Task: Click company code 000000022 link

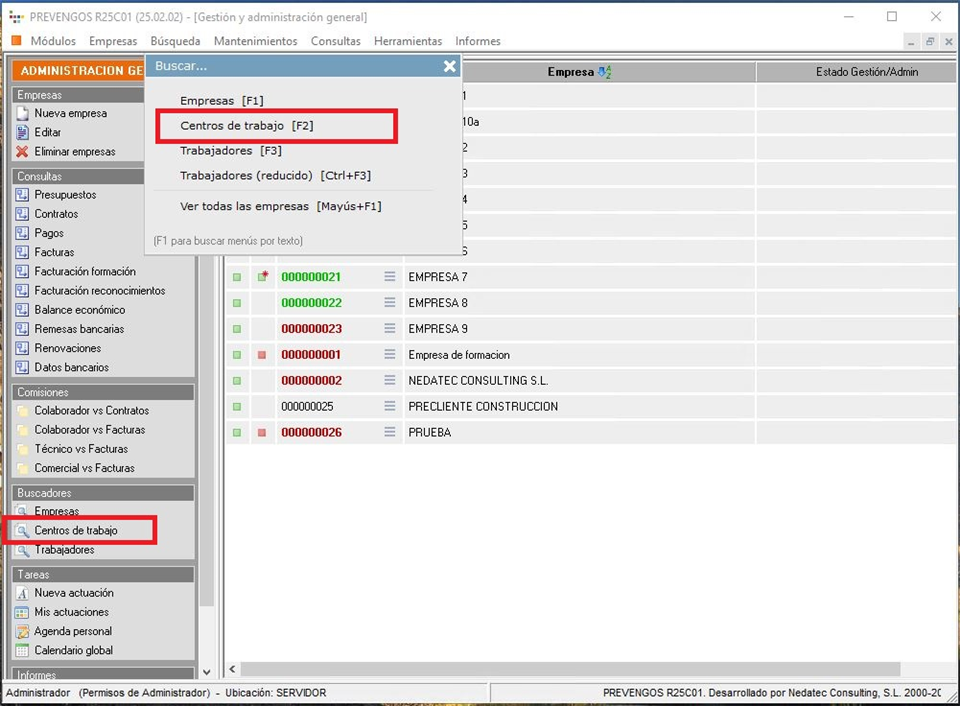Action: (311, 303)
